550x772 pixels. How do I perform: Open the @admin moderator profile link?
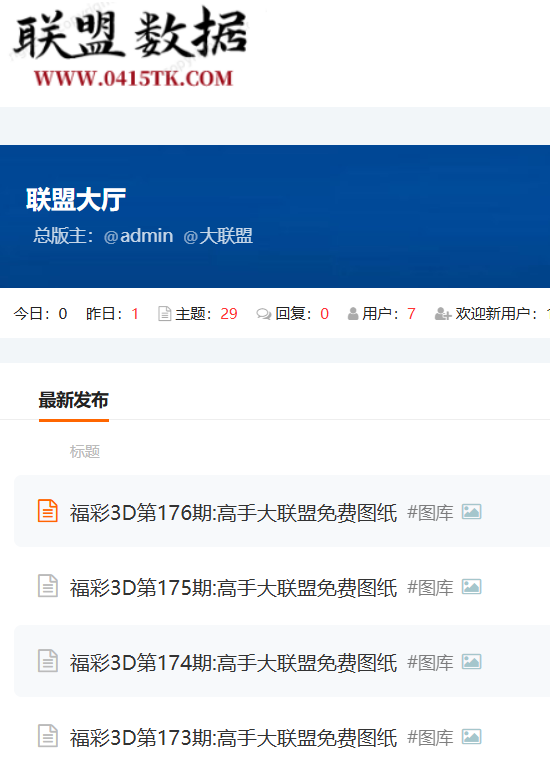[138, 236]
